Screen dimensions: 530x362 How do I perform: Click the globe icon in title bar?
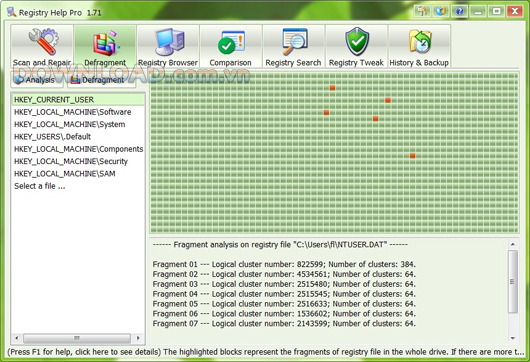point(440,11)
